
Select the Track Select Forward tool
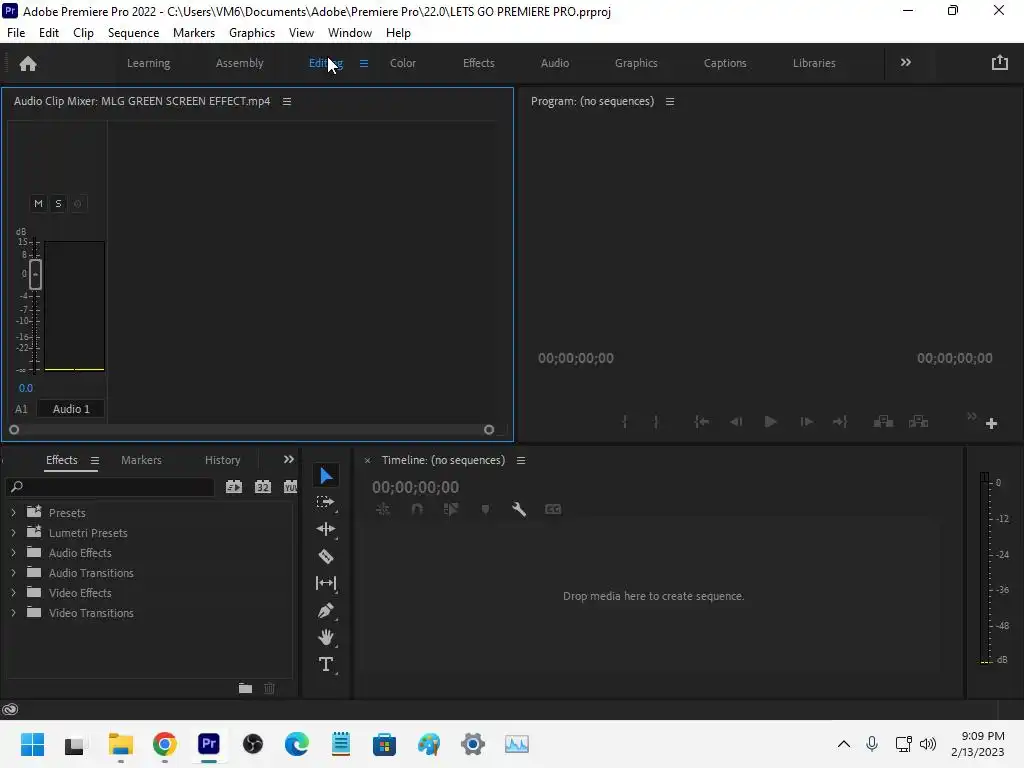coord(326,502)
